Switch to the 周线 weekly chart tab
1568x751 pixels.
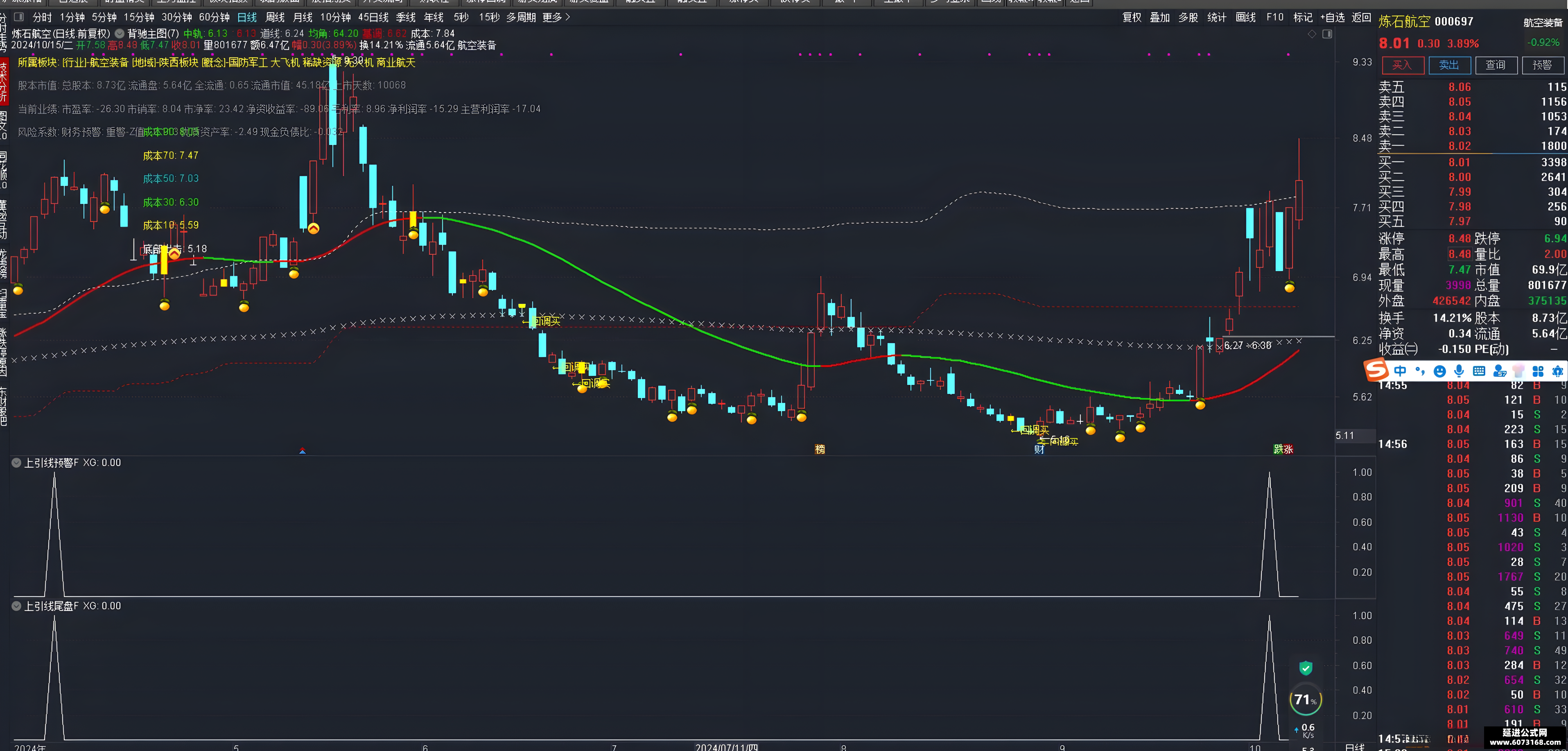click(275, 17)
